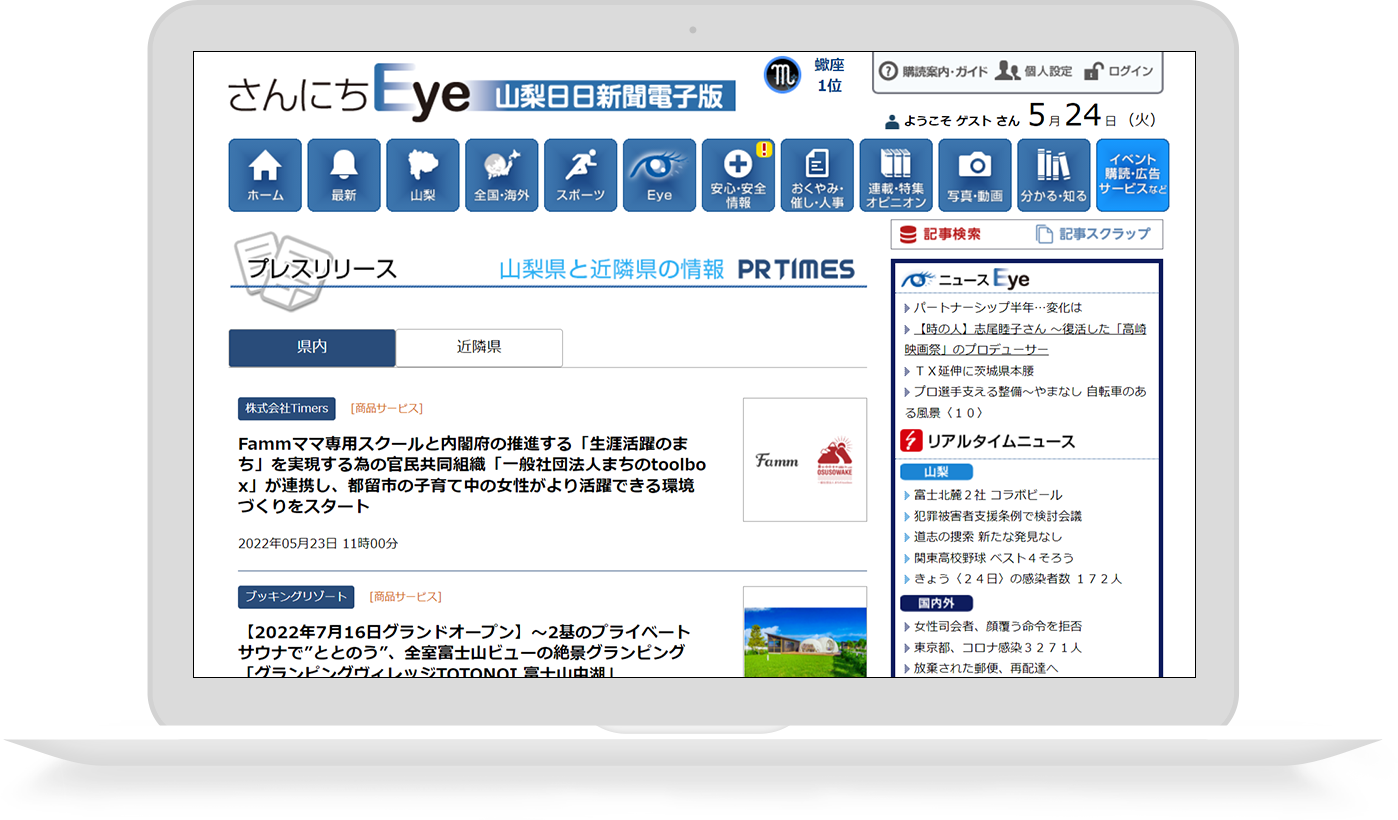Open 犯罪被害者支援条例で検討会議 link
Viewport: 1398px width, 820px height.
point(997,516)
